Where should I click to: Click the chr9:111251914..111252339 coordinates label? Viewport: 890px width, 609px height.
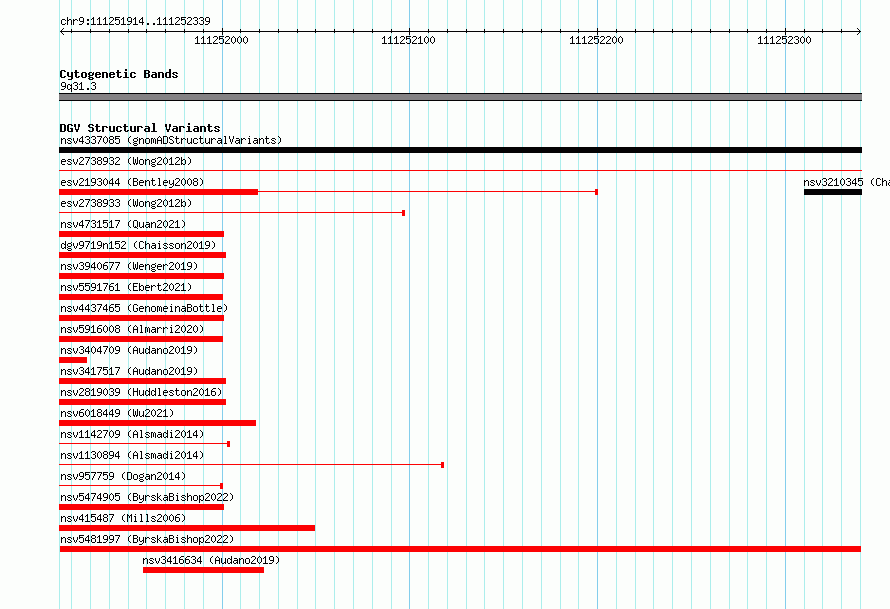click(x=135, y=21)
